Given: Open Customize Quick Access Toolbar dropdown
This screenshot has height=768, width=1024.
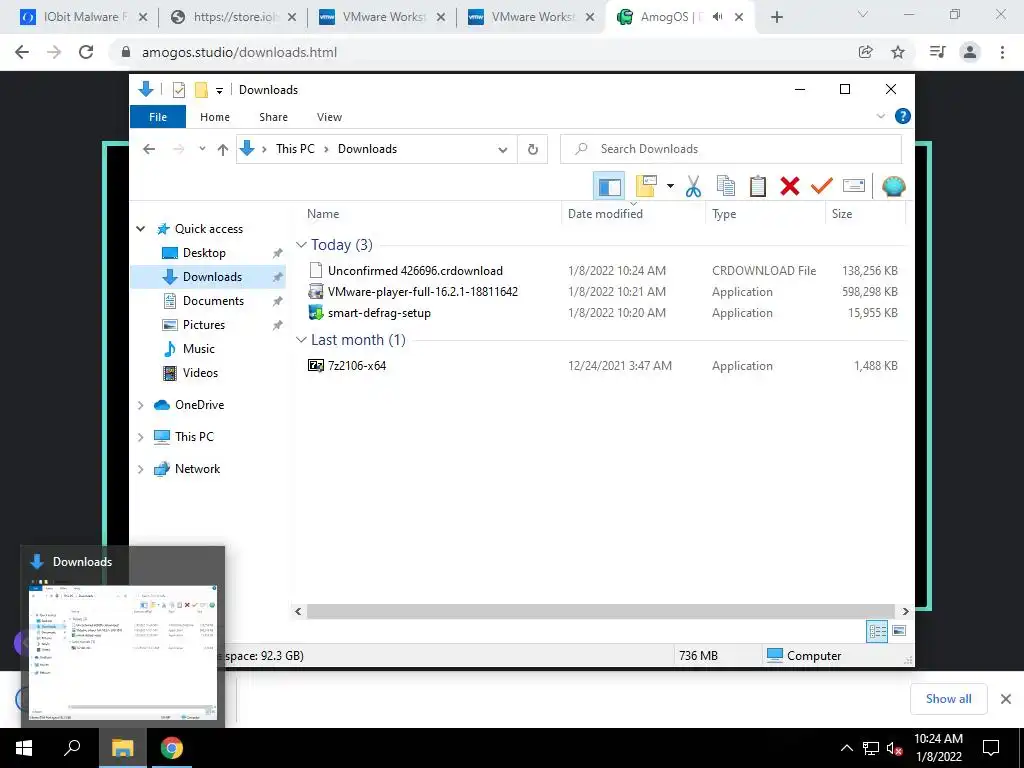Looking at the screenshot, I should pos(219,91).
